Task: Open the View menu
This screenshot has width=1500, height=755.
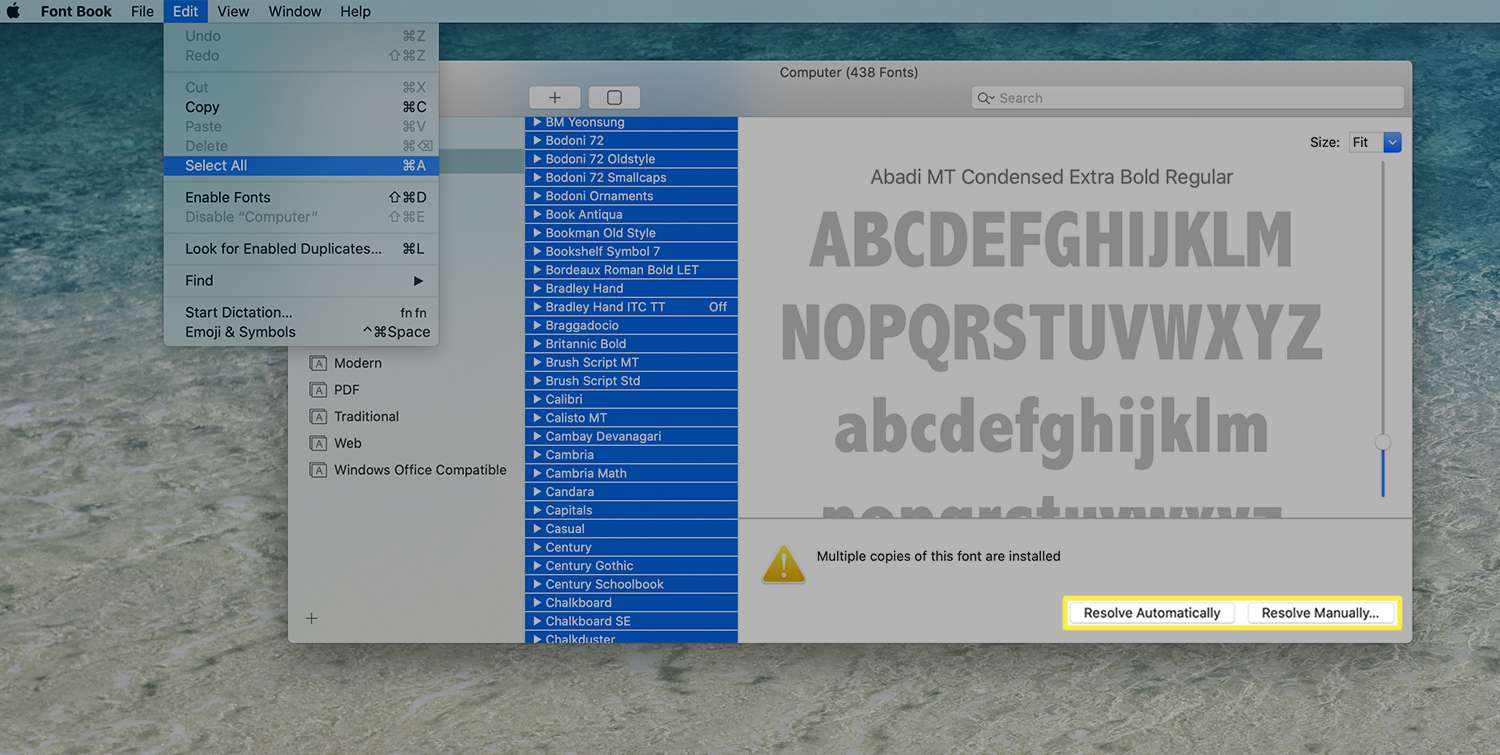Action: coord(233,11)
